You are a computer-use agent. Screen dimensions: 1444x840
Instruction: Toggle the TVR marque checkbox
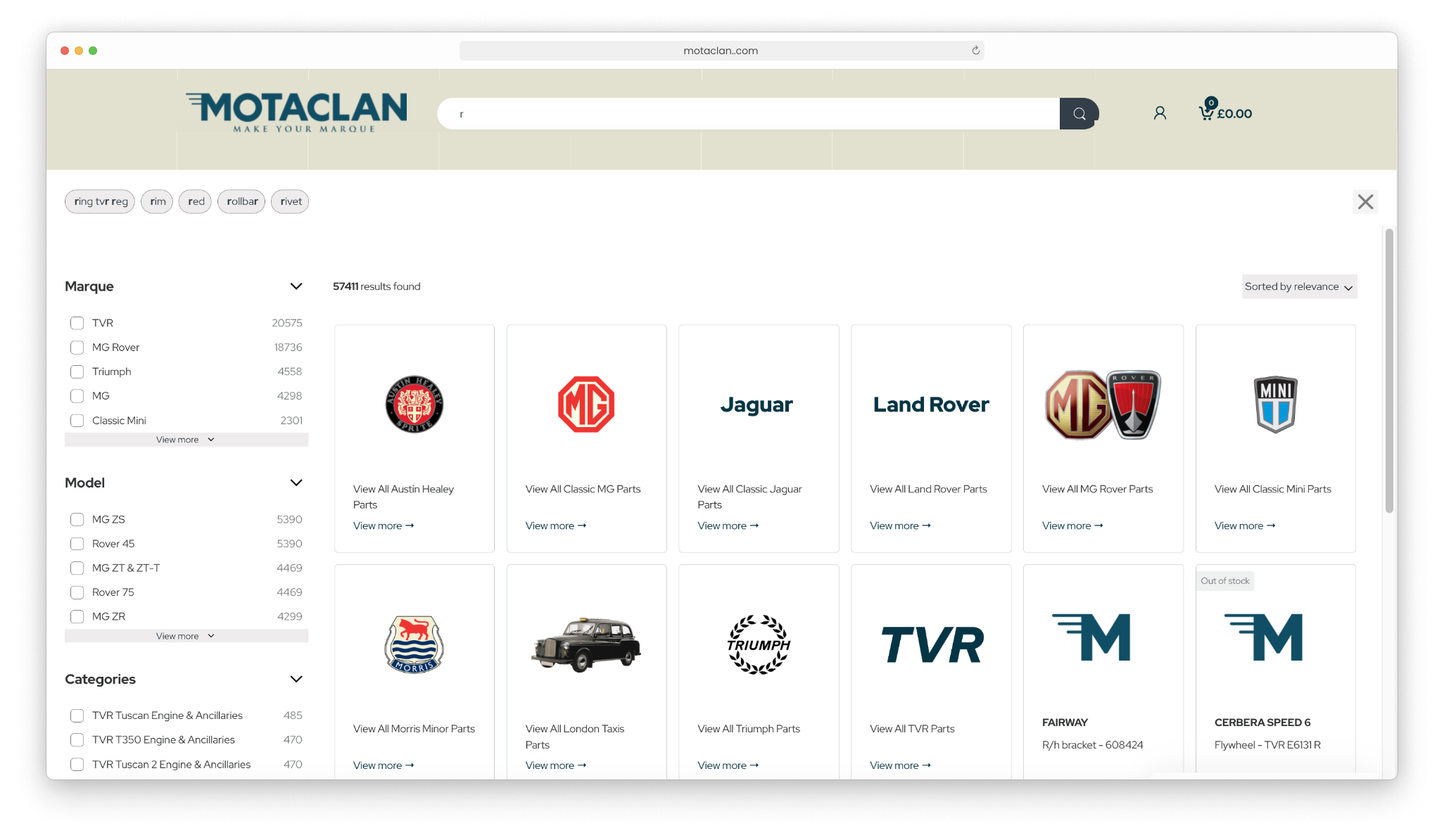(x=78, y=322)
